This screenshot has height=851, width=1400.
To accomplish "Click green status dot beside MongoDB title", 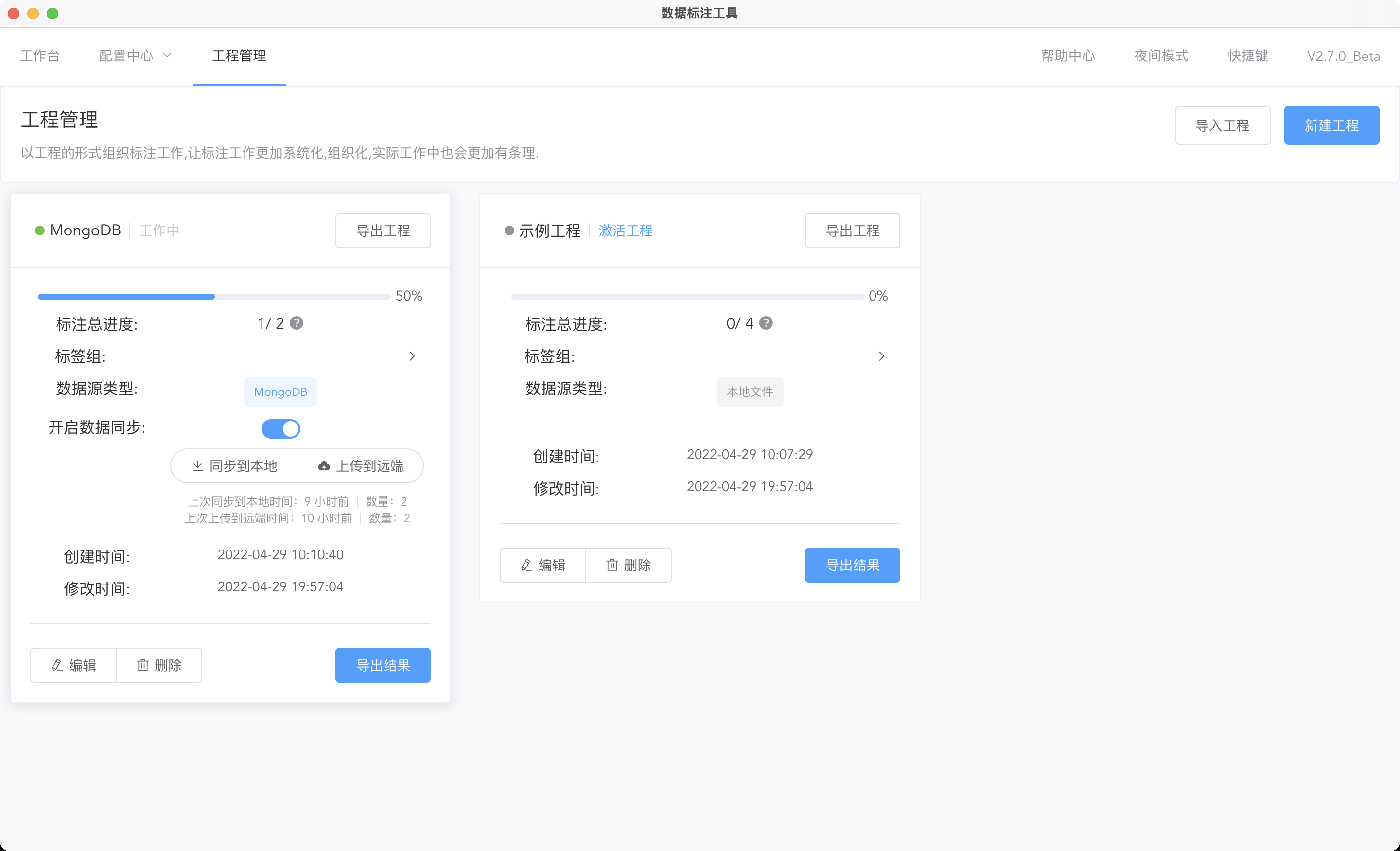I will tap(40, 230).
